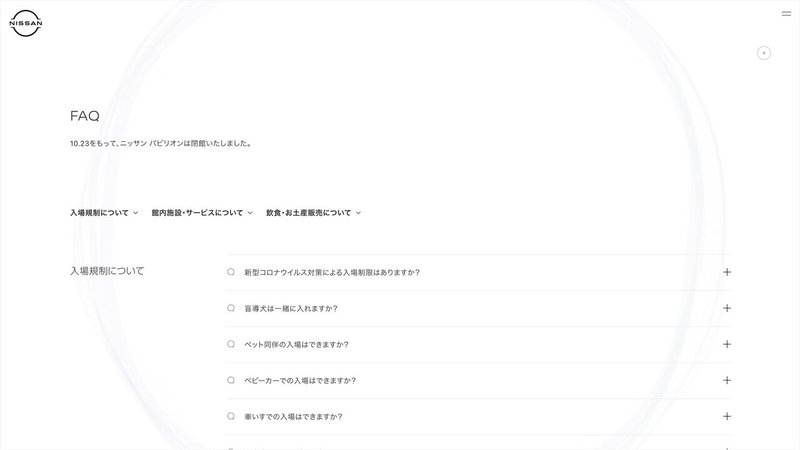Open the 入場規制について anchor dropdown
This screenshot has height=450, width=800.
click(x=104, y=213)
